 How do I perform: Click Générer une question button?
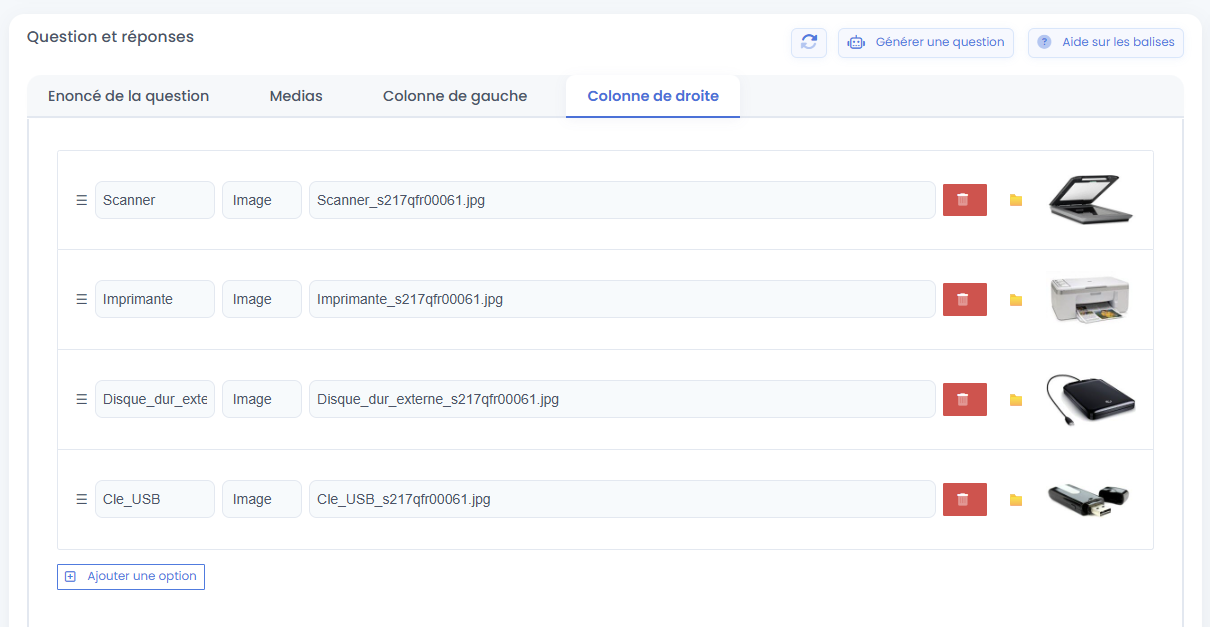click(926, 42)
